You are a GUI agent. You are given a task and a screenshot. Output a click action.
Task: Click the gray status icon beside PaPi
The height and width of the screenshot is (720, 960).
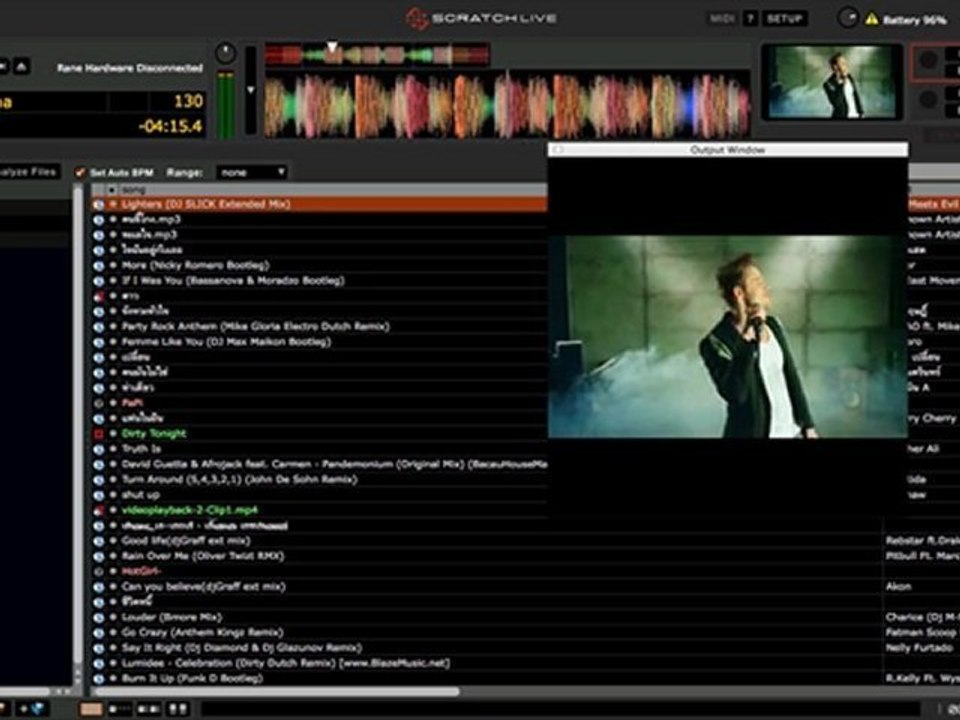(x=99, y=403)
